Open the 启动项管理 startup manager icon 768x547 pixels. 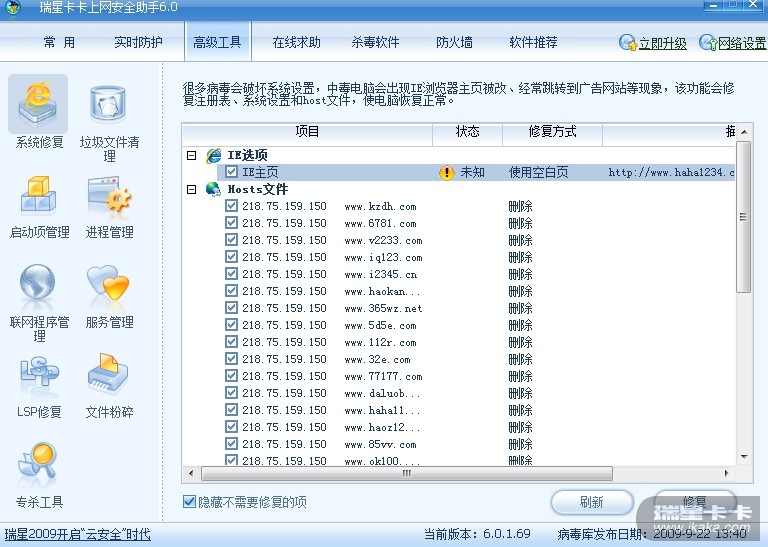click(38, 196)
